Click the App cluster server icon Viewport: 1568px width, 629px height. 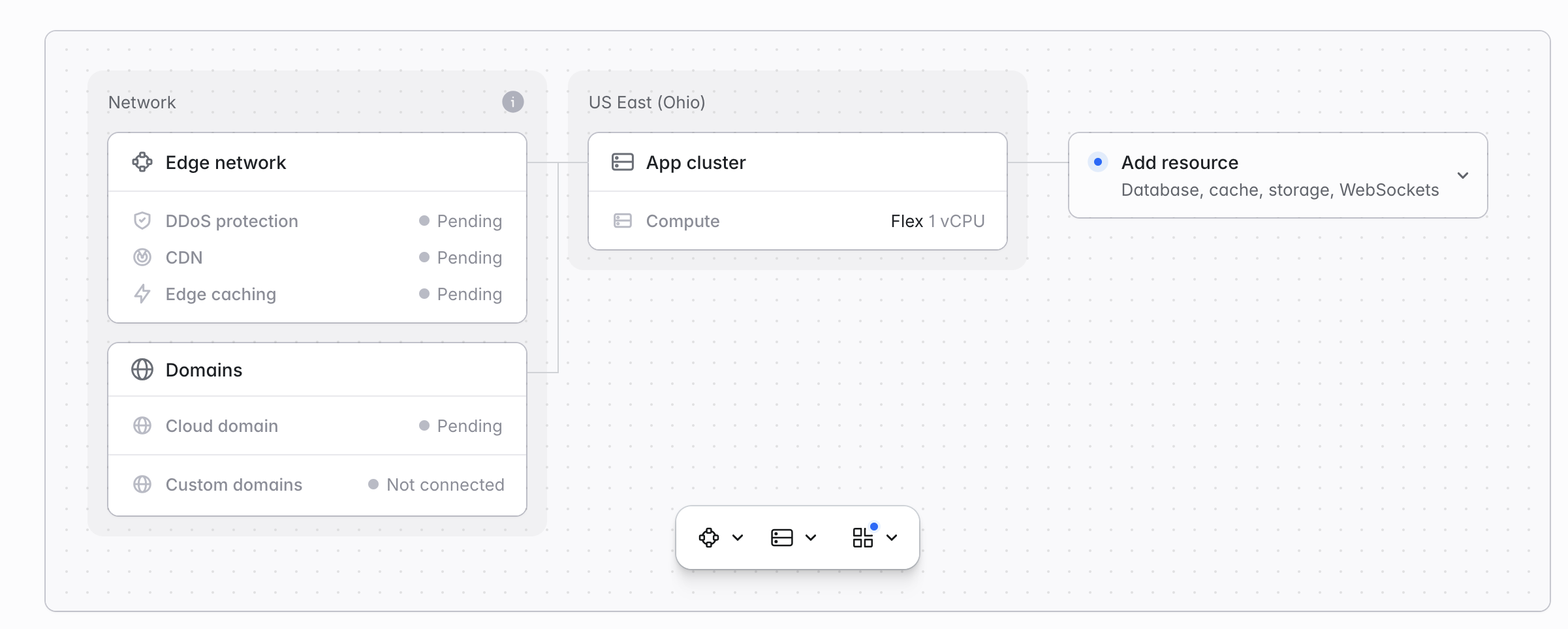pos(622,162)
